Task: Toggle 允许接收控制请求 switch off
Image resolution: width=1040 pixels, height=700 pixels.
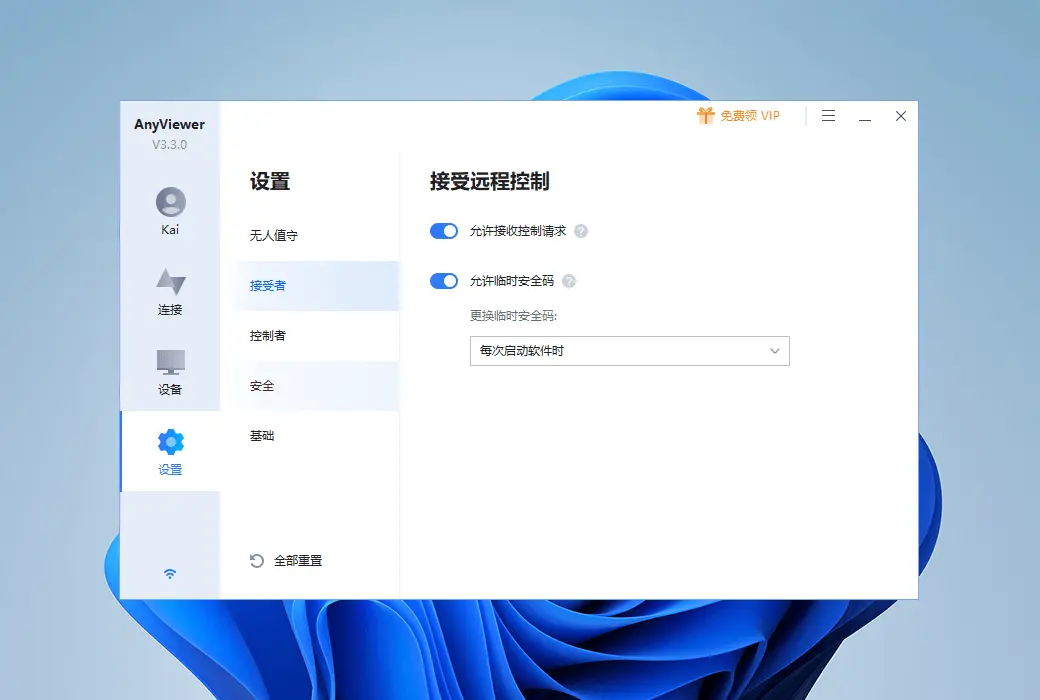Action: pos(444,231)
